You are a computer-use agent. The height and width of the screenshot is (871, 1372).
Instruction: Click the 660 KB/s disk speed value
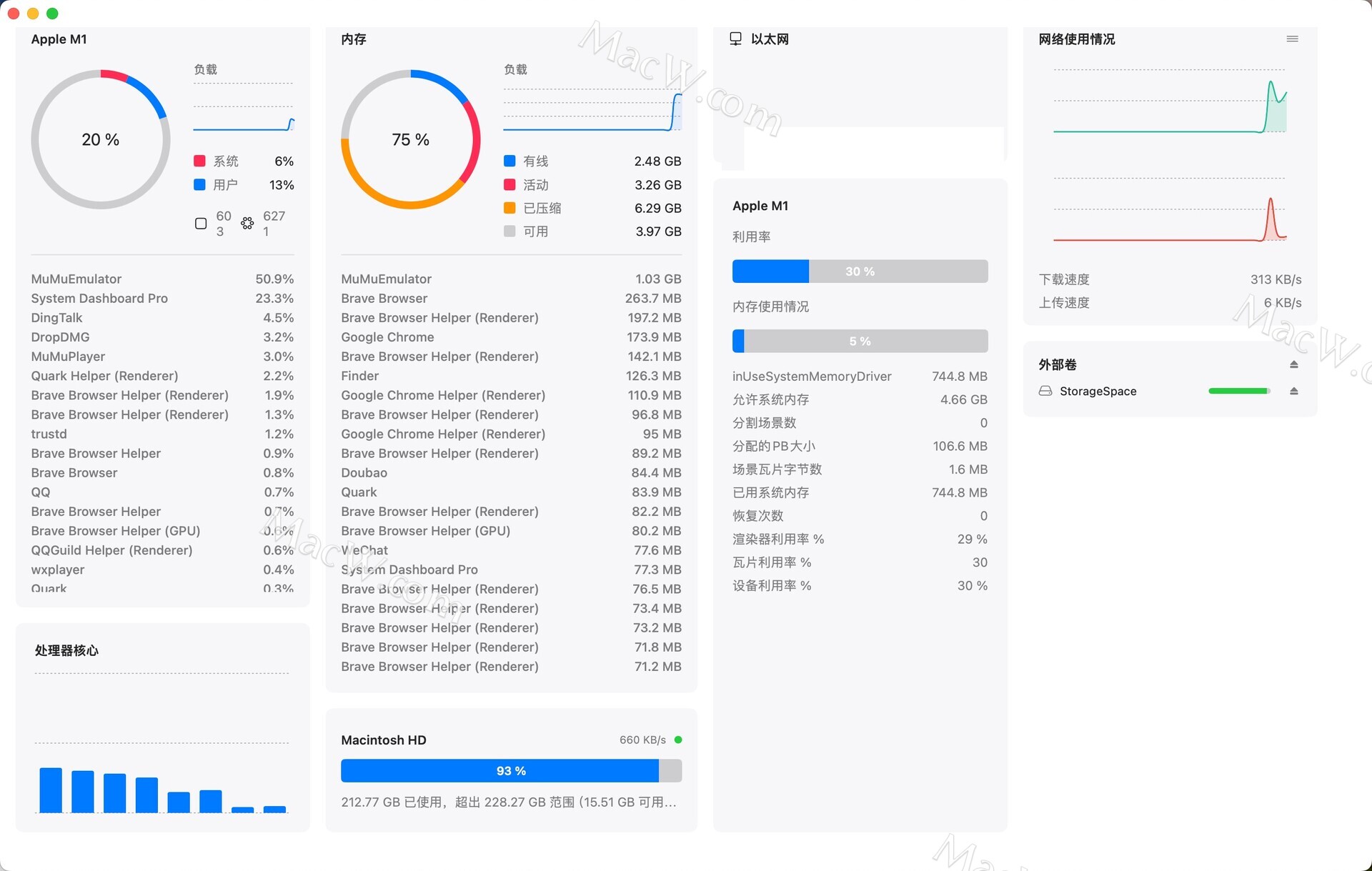[x=642, y=740]
